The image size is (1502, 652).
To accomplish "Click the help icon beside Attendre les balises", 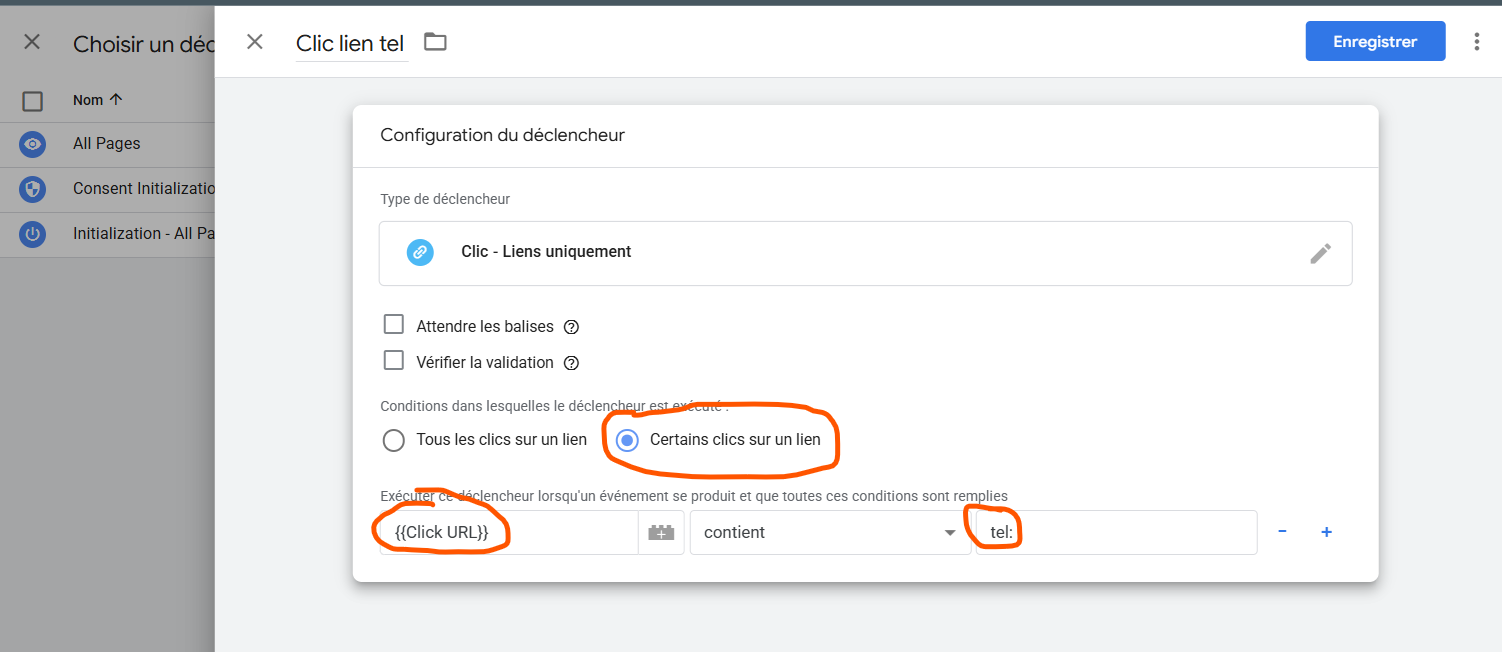I will 572,327.
